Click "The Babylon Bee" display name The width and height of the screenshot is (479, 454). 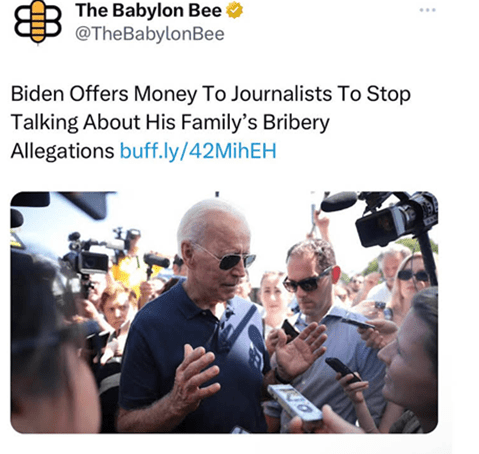coord(148,10)
